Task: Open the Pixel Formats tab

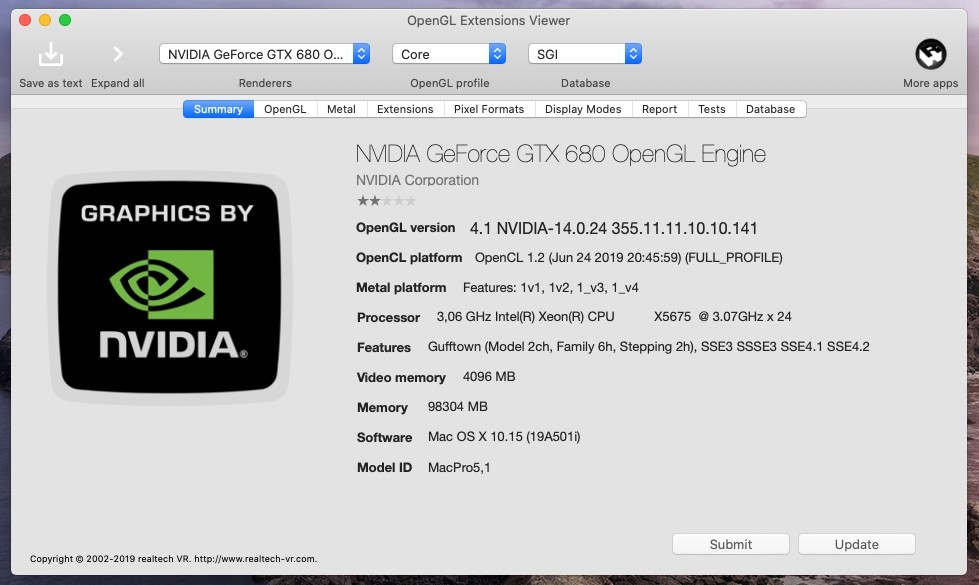Action: [489, 109]
